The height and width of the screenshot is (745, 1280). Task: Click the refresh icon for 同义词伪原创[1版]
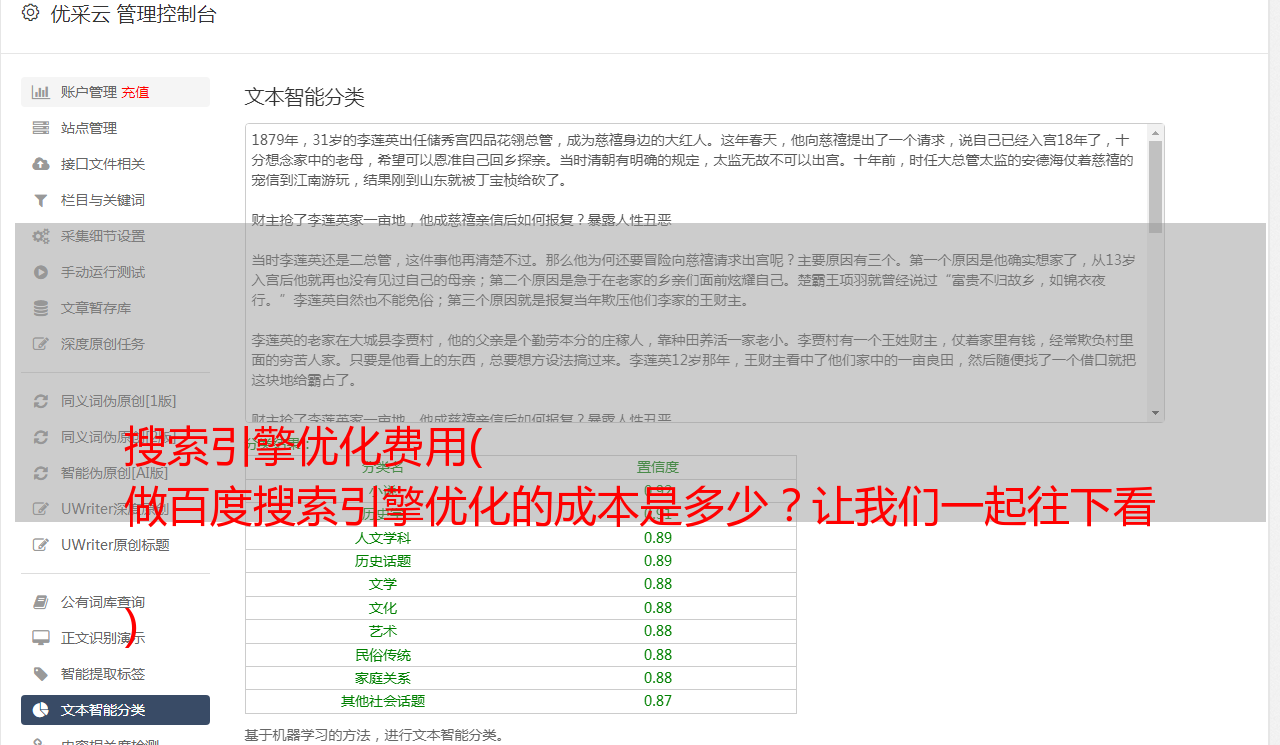click(x=41, y=401)
